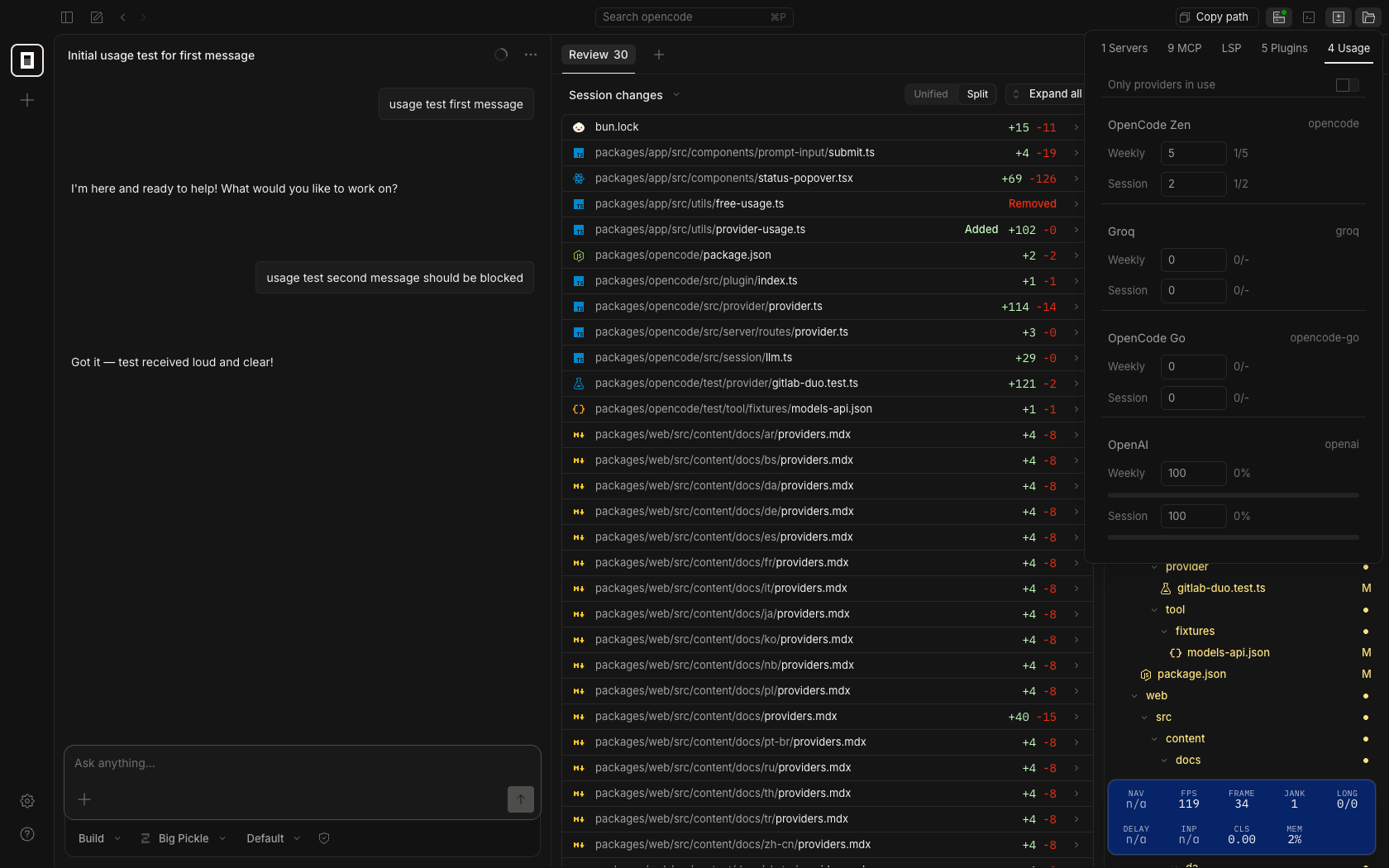Open help with the question mark icon

(x=27, y=834)
